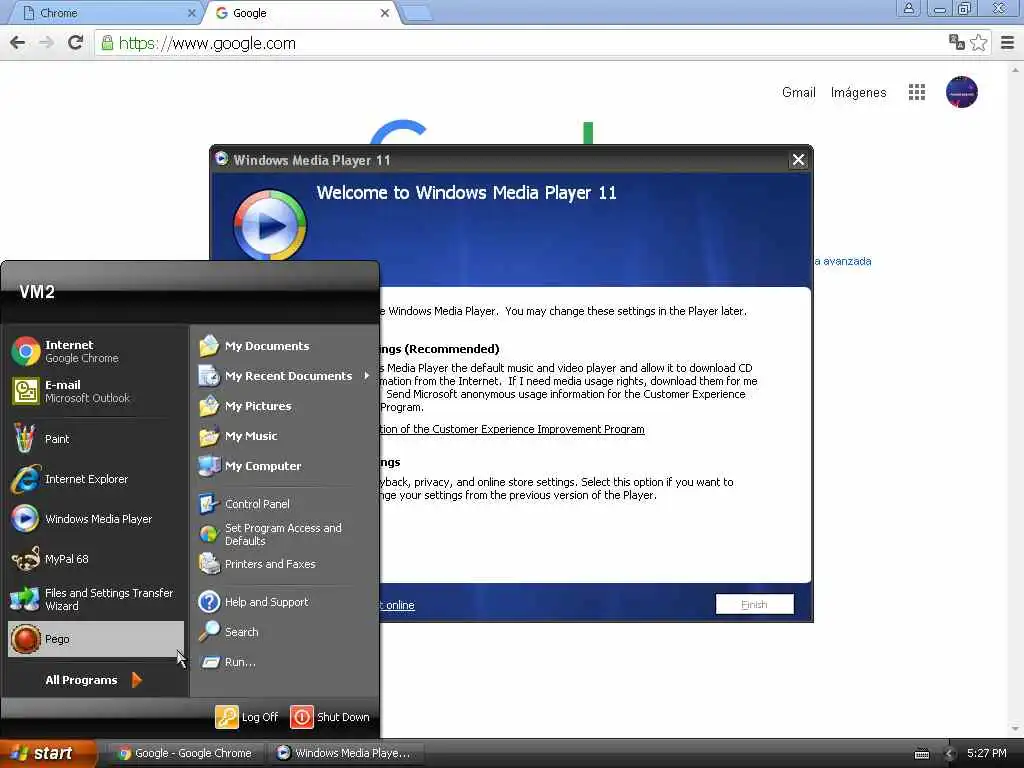Click the Start button
The height and width of the screenshot is (768, 1024).
[48, 753]
